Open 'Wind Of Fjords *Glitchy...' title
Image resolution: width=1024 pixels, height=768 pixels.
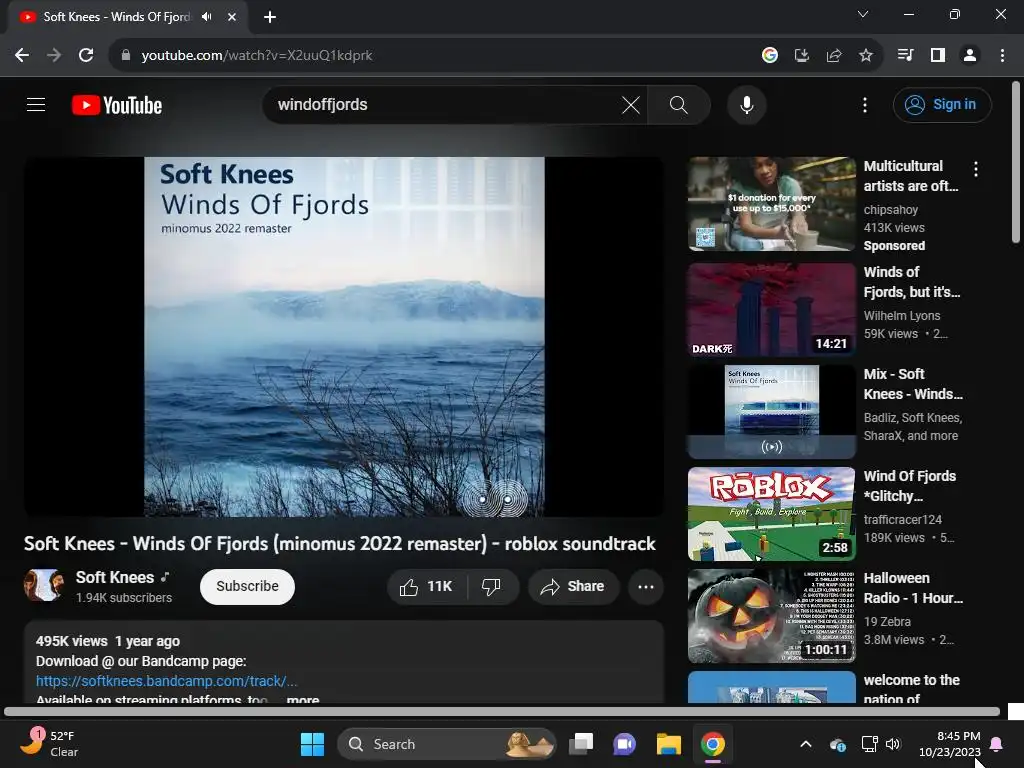[x=910, y=486]
